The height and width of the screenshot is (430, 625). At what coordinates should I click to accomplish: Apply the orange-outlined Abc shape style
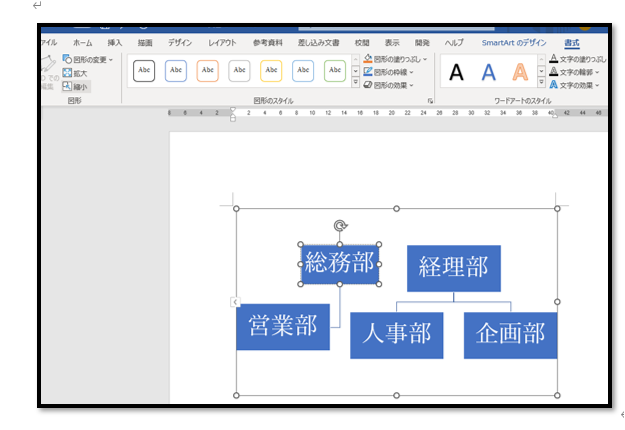208,71
